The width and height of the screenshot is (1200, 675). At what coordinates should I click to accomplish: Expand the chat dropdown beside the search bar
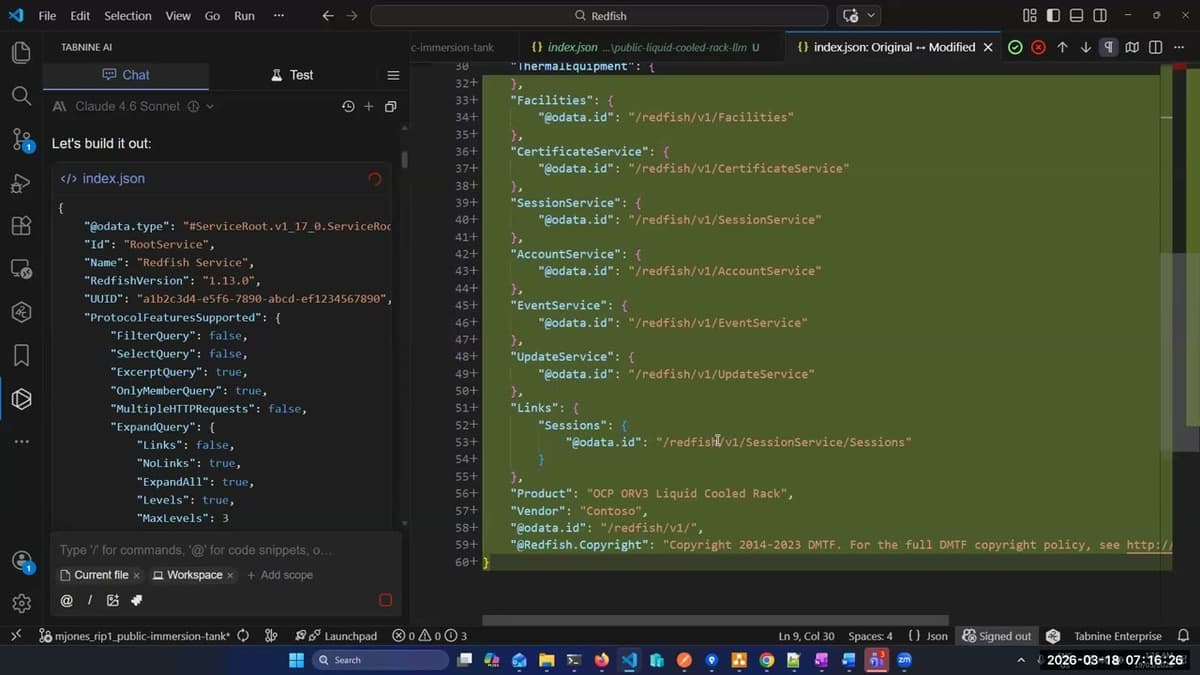point(872,16)
